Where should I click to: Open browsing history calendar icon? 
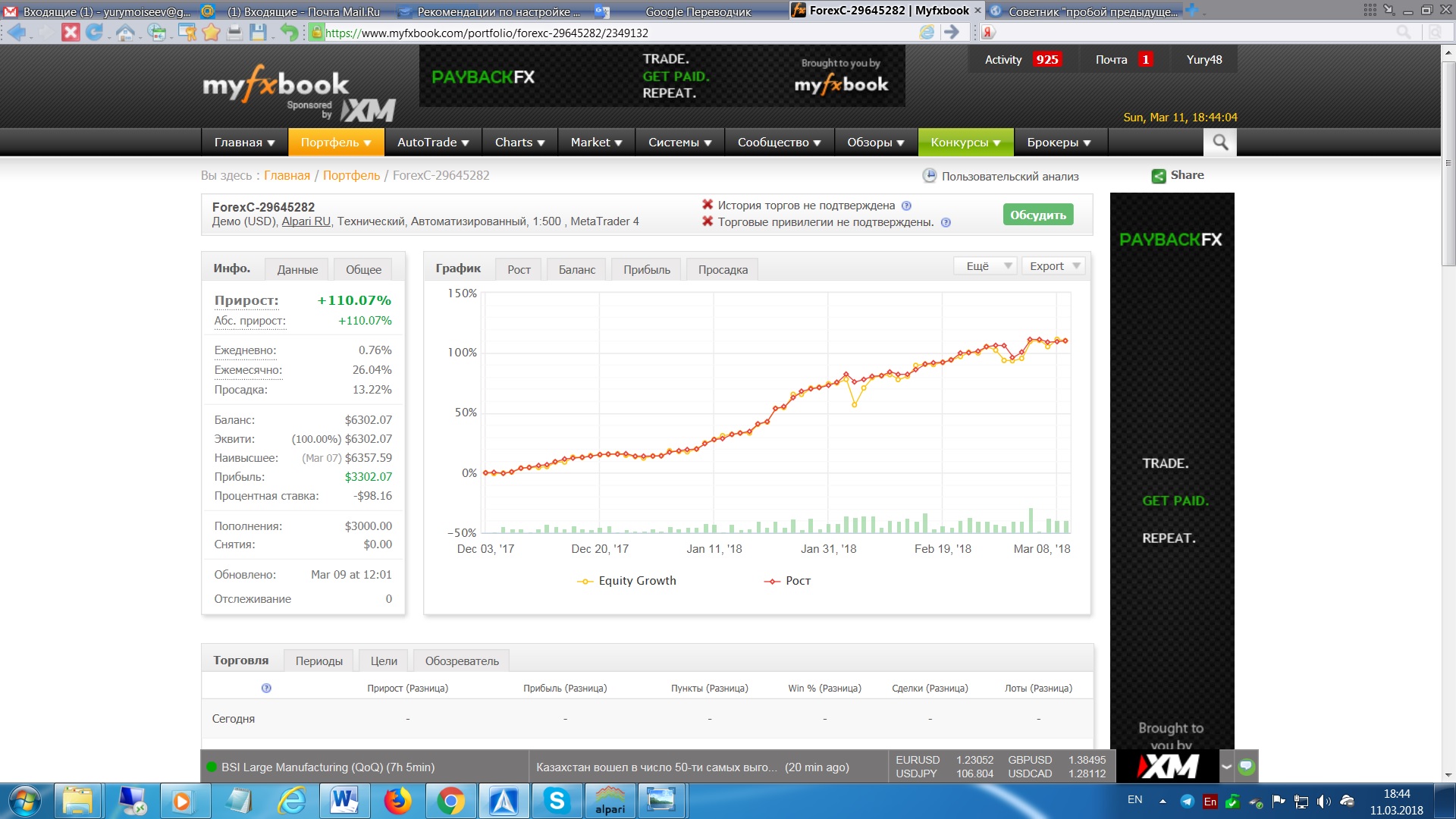tap(157, 33)
